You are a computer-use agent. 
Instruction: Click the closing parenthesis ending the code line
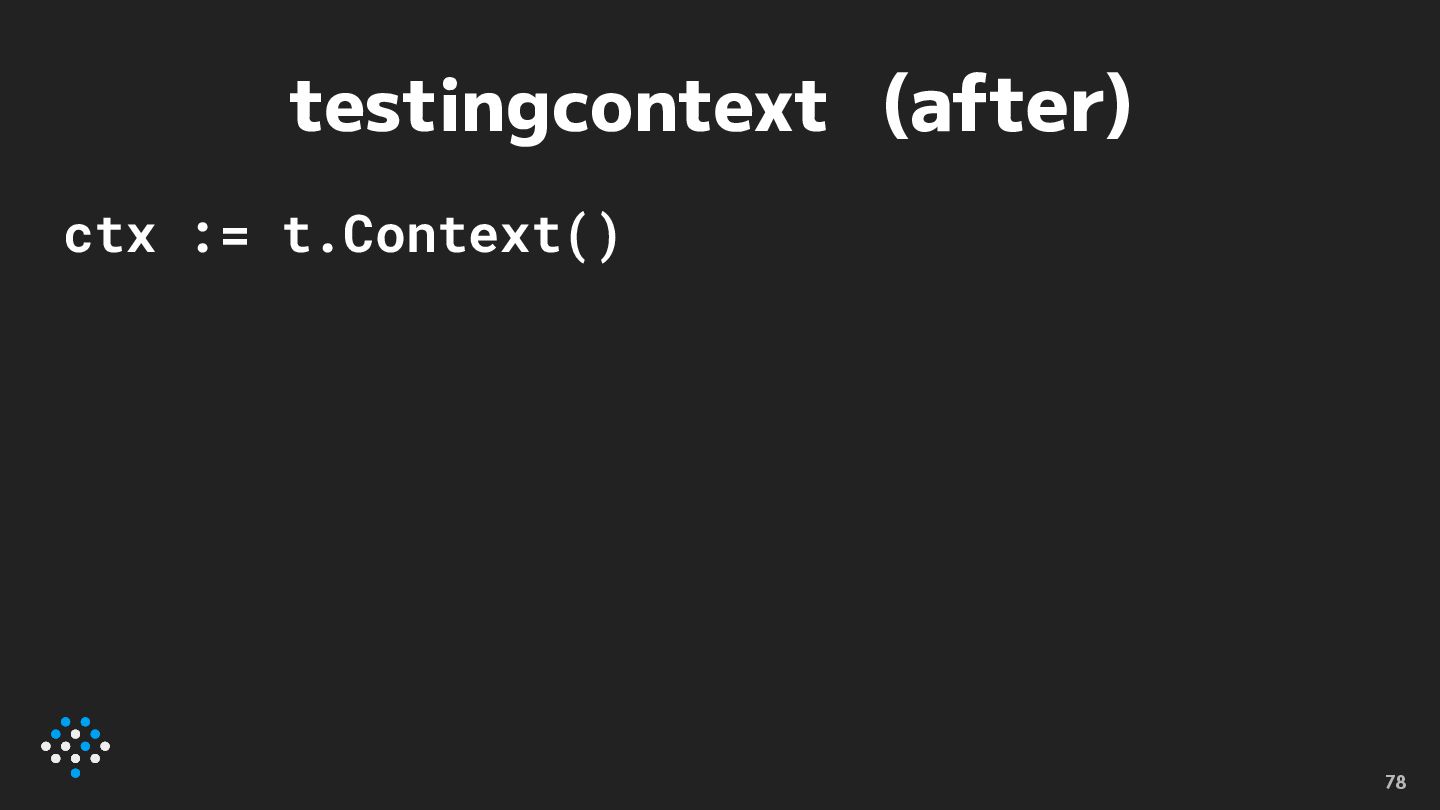[x=608, y=237]
